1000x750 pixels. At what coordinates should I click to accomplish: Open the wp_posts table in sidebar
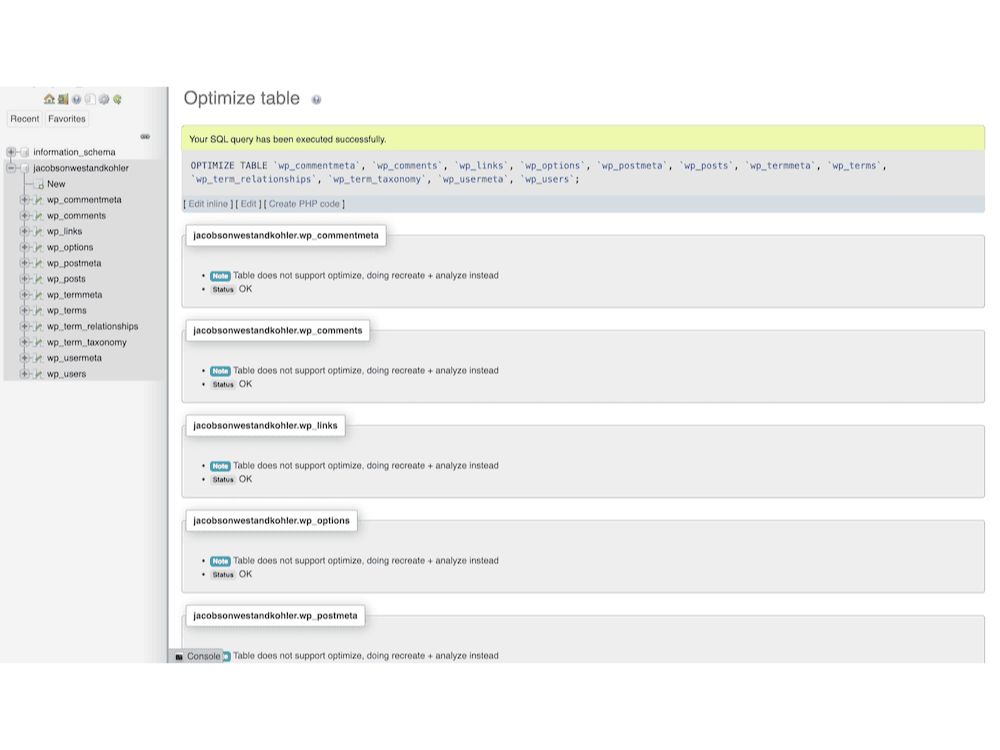tap(66, 279)
